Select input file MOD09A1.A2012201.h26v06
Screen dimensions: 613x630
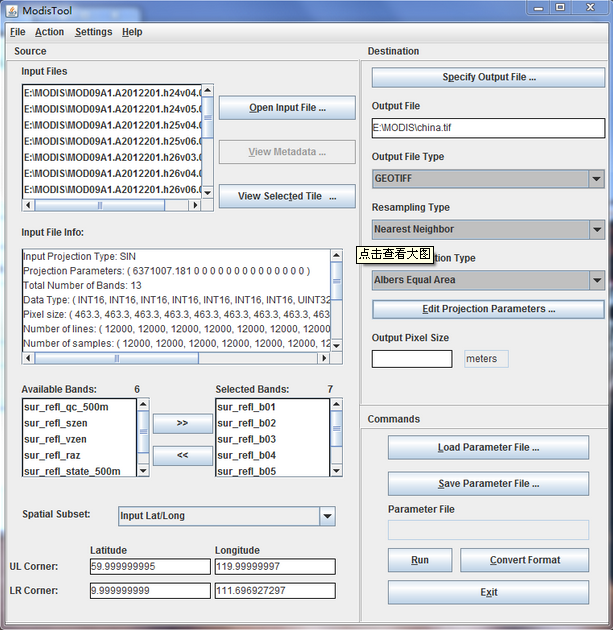point(112,189)
